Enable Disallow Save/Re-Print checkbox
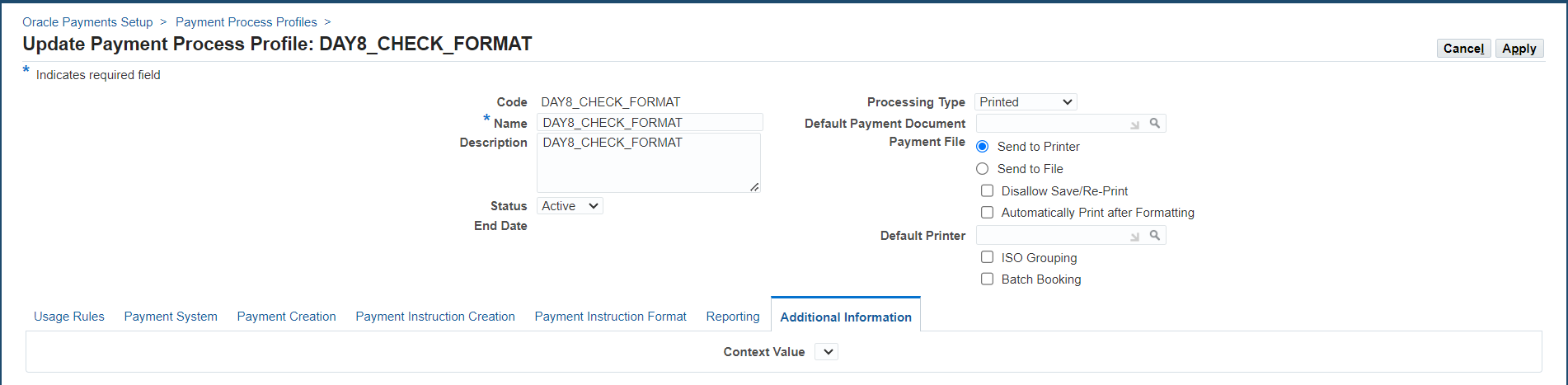The height and width of the screenshot is (385, 1568). tap(987, 190)
